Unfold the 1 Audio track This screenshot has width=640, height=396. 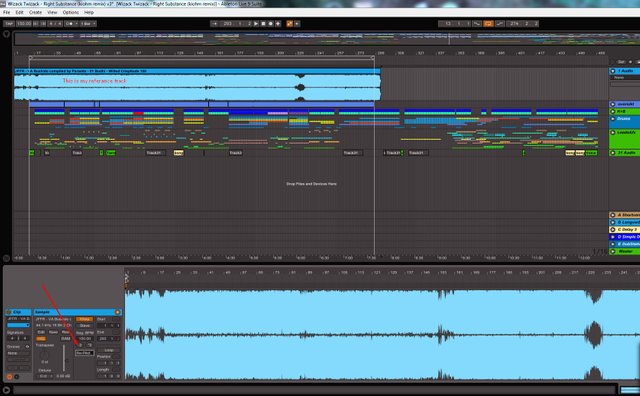pos(613,71)
